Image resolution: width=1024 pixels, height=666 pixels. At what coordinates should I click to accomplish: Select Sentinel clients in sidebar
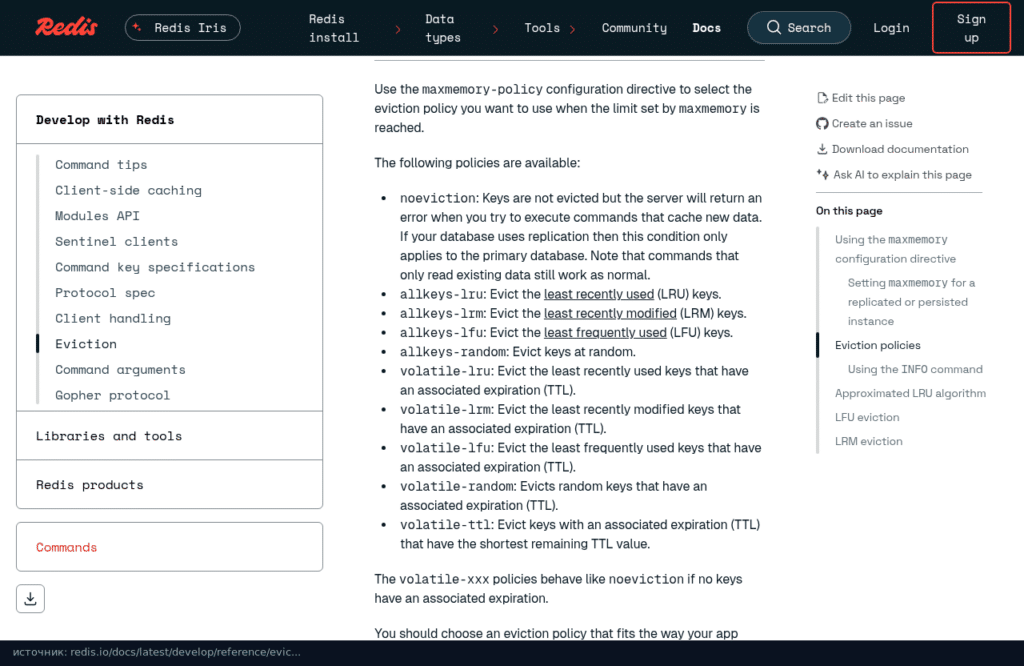tap(116, 242)
